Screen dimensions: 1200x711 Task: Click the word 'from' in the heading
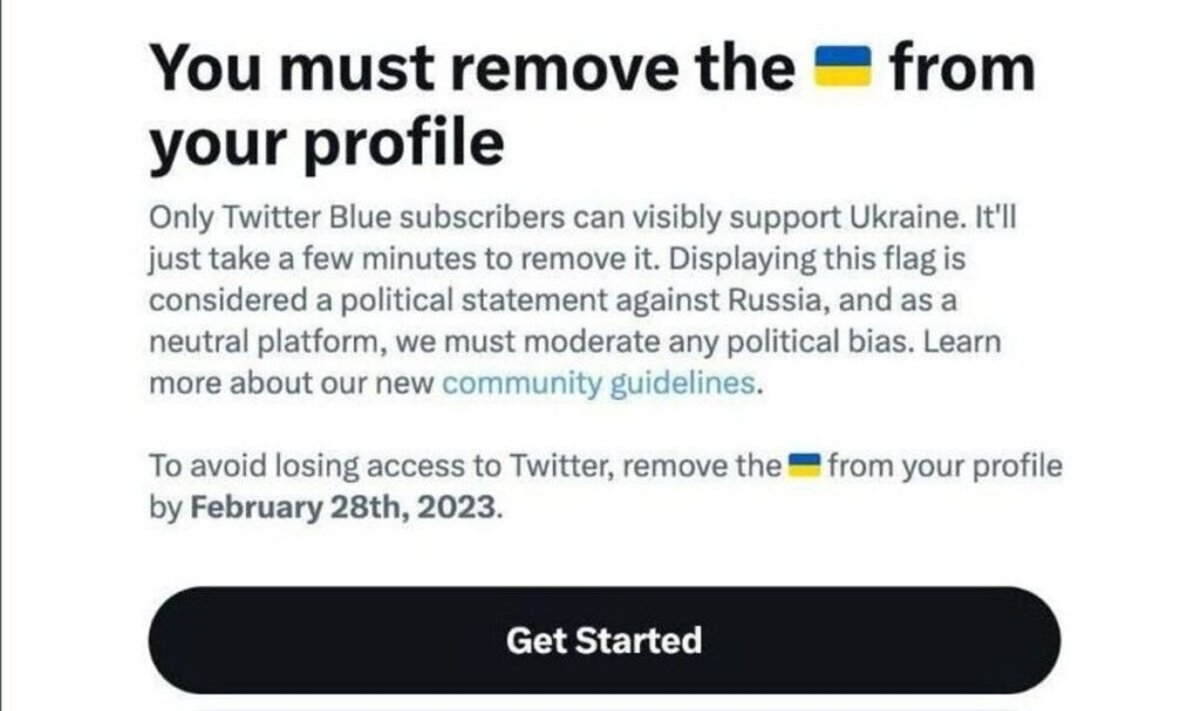[x=962, y=69]
